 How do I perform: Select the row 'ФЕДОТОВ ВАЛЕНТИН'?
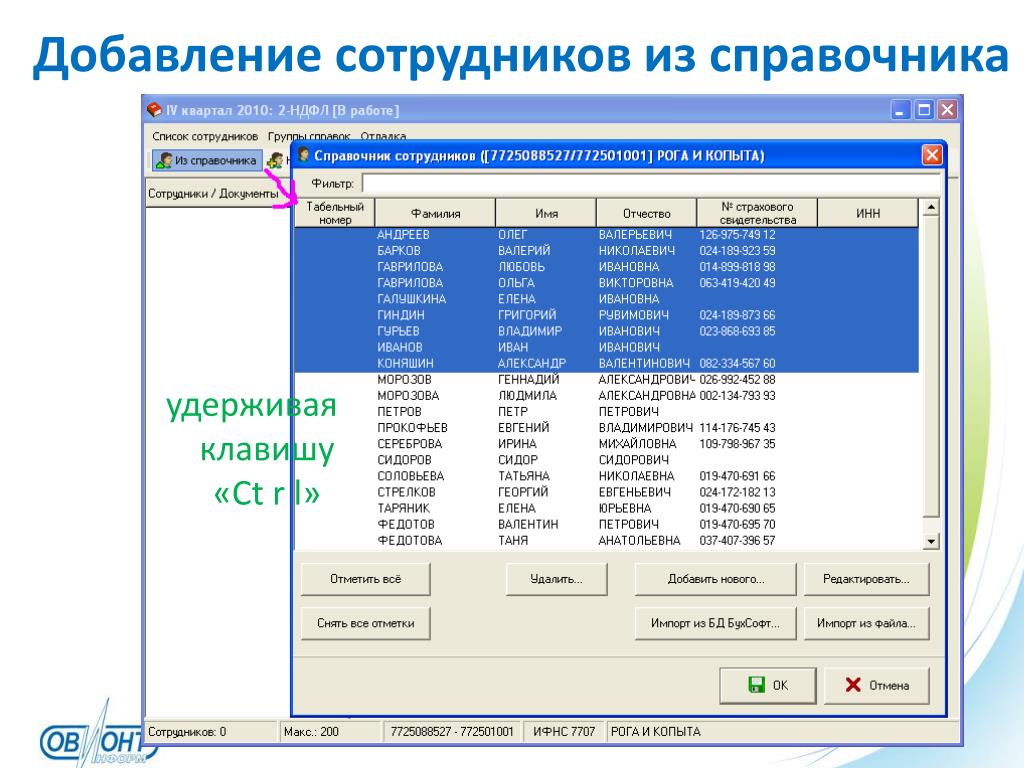[607, 524]
